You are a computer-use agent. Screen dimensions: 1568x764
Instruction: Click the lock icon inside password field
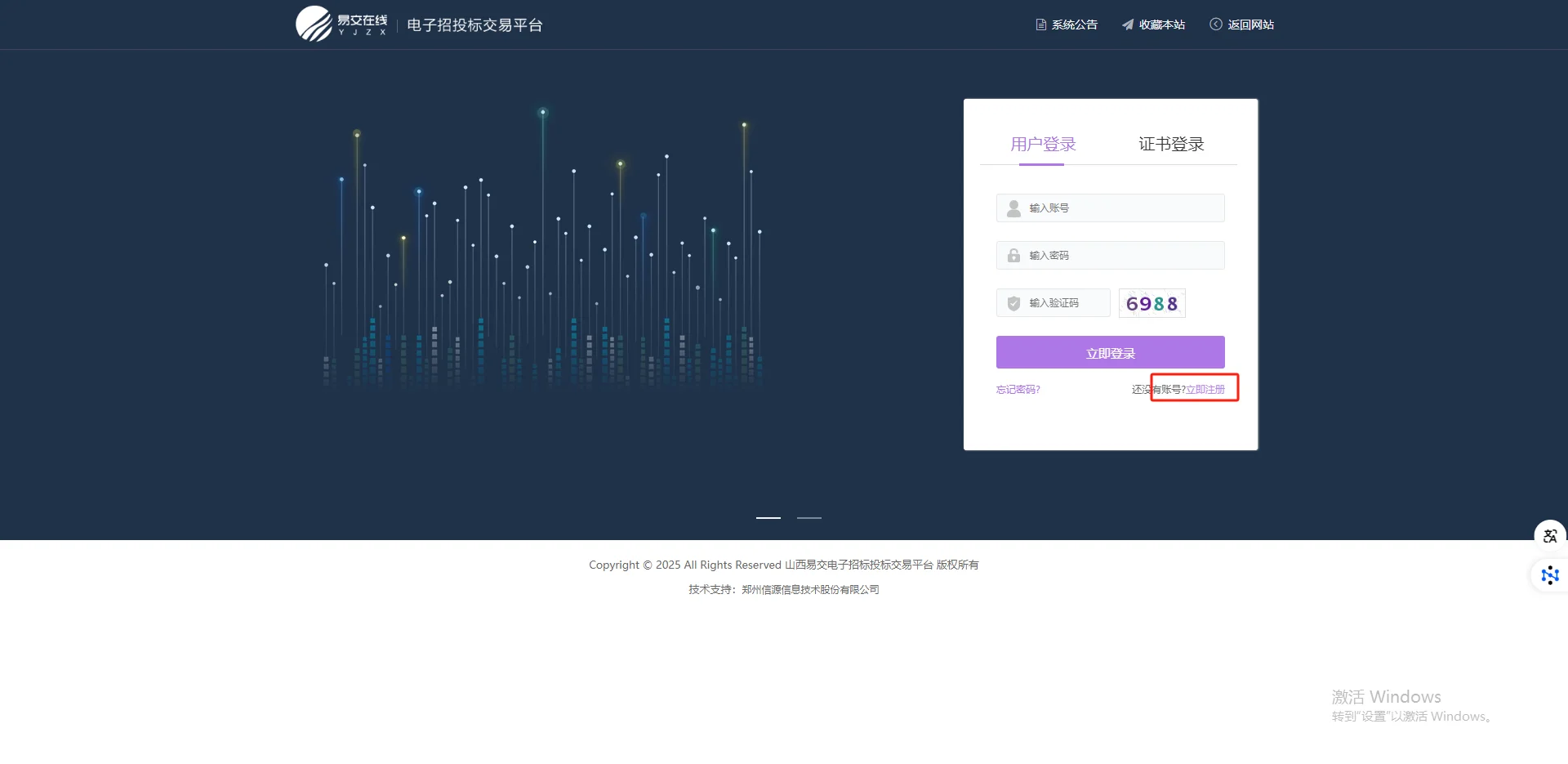tap(1013, 255)
